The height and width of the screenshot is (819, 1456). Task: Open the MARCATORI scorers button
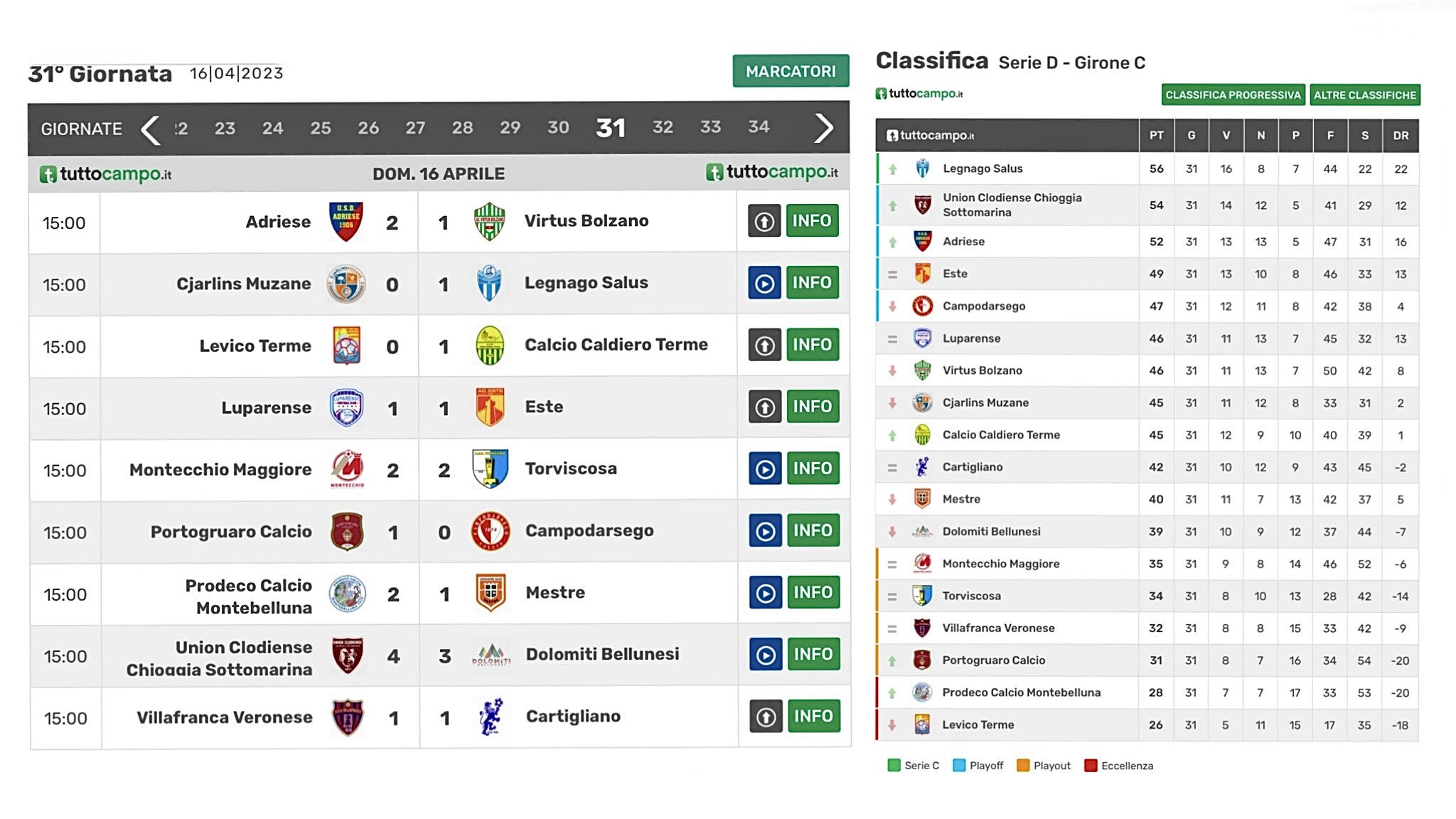791,71
